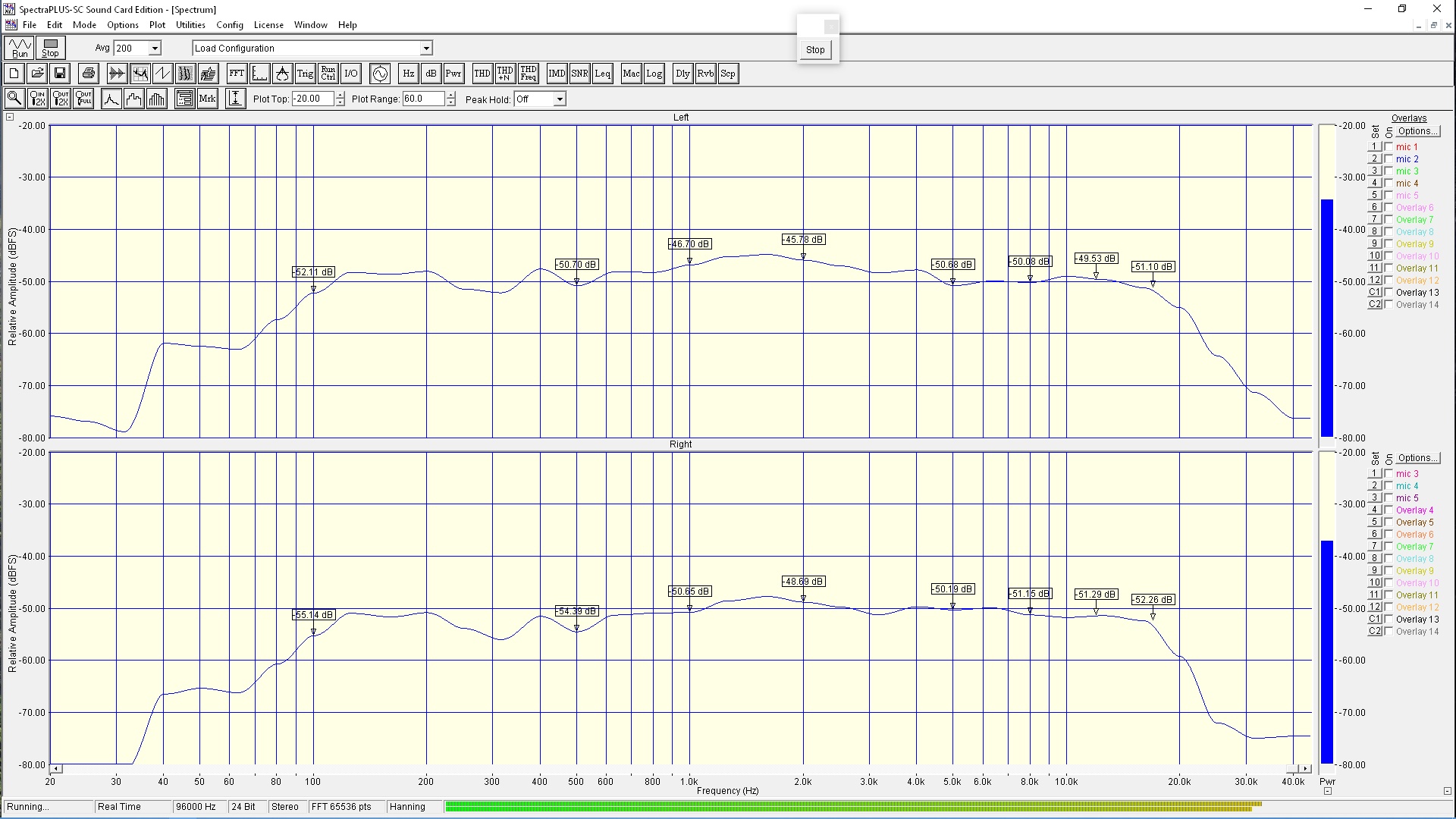This screenshot has width=1456, height=819.
Task: Select the SNR utility icon
Action: click(x=579, y=74)
